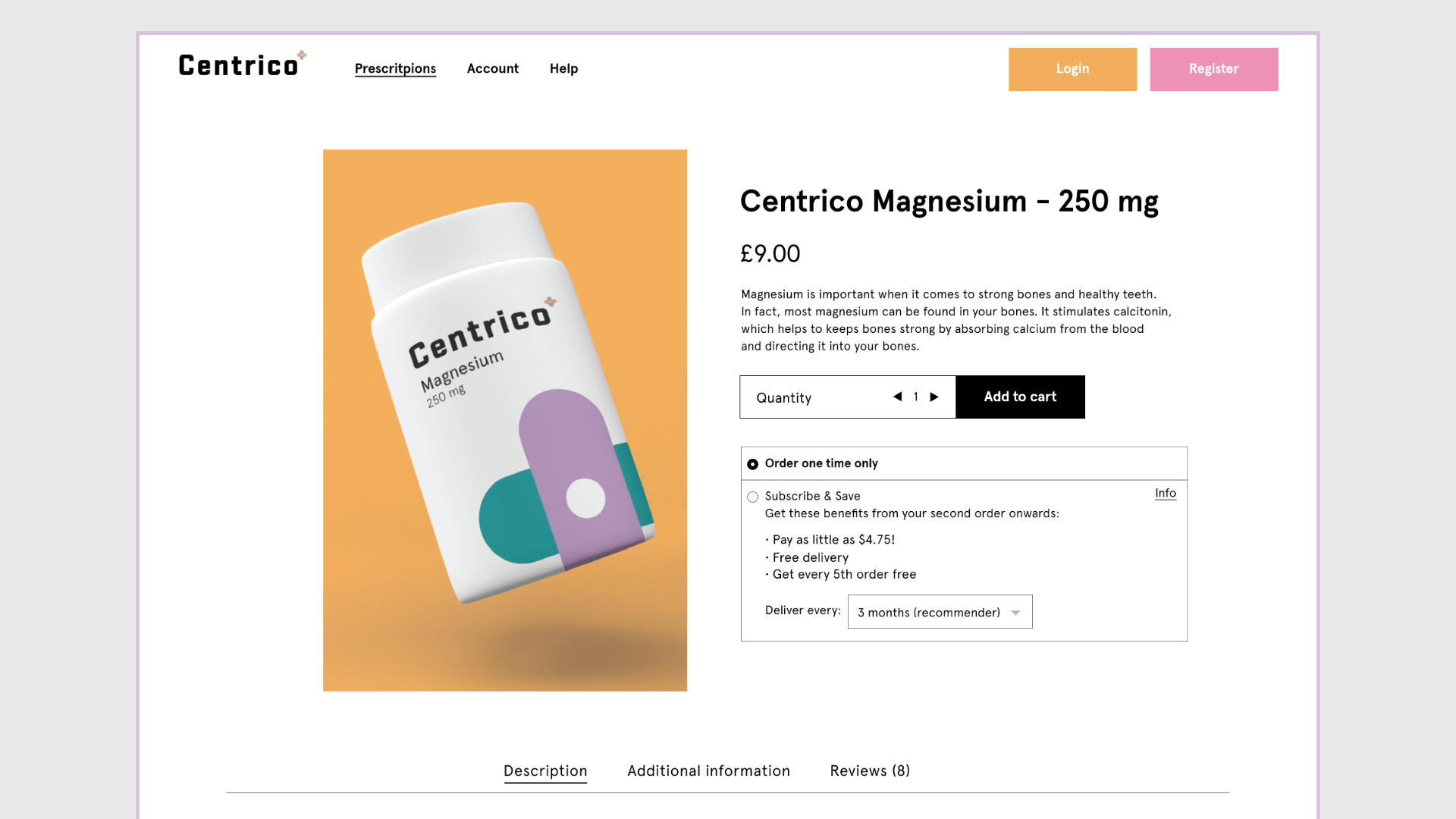The image size is (1456, 819).
Task: Increase quantity with right arrow
Action: tap(934, 397)
